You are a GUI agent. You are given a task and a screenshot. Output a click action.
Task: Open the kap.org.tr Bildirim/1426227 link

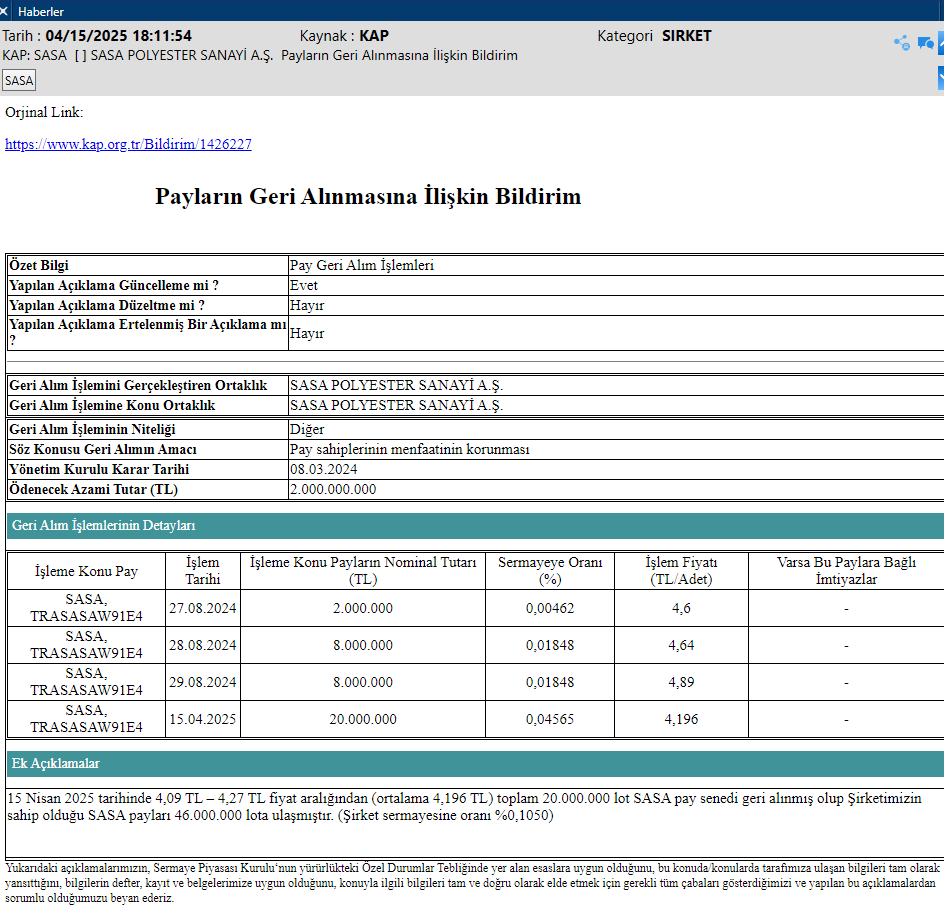(x=128, y=144)
